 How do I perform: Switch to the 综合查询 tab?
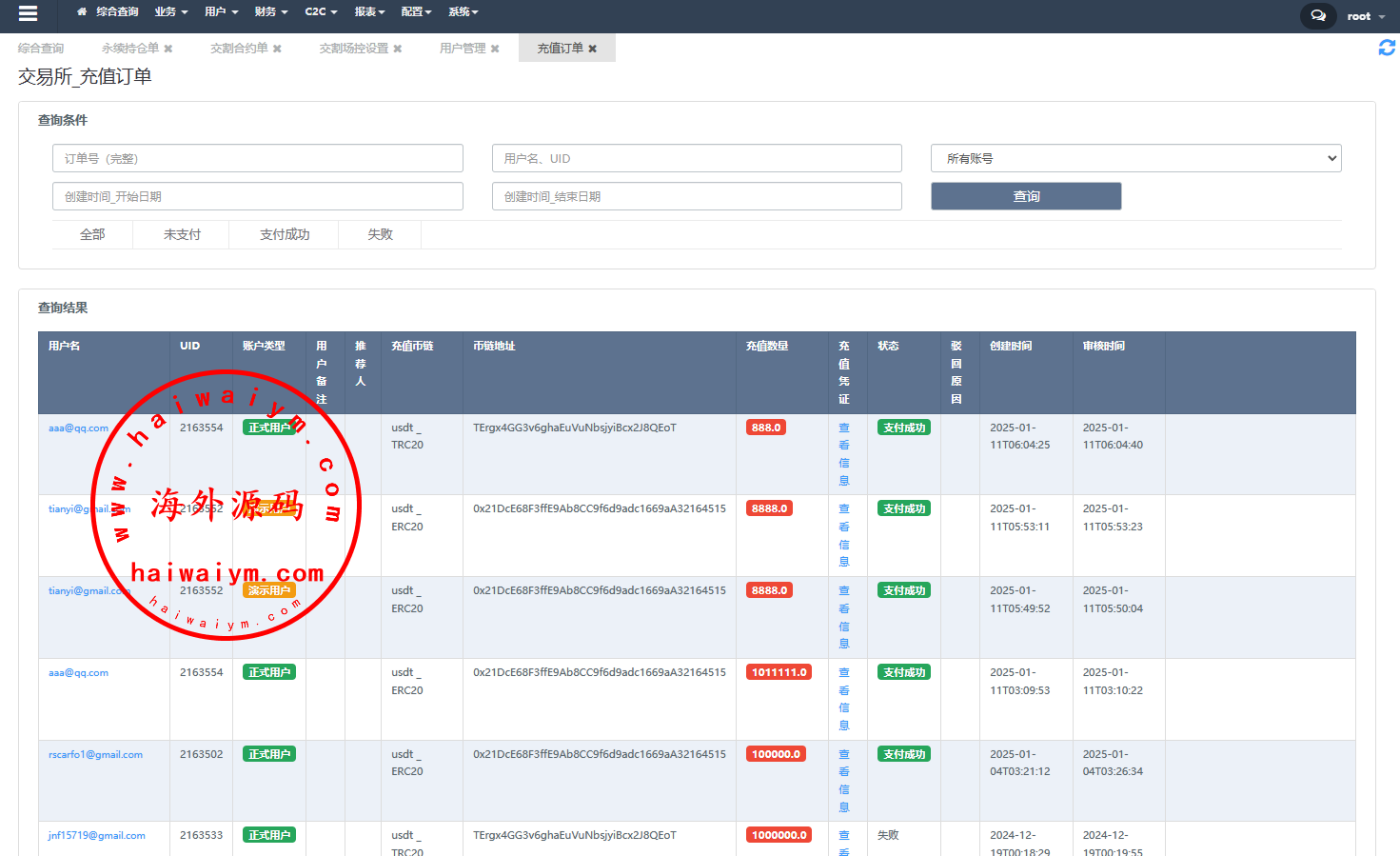[x=41, y=49]
